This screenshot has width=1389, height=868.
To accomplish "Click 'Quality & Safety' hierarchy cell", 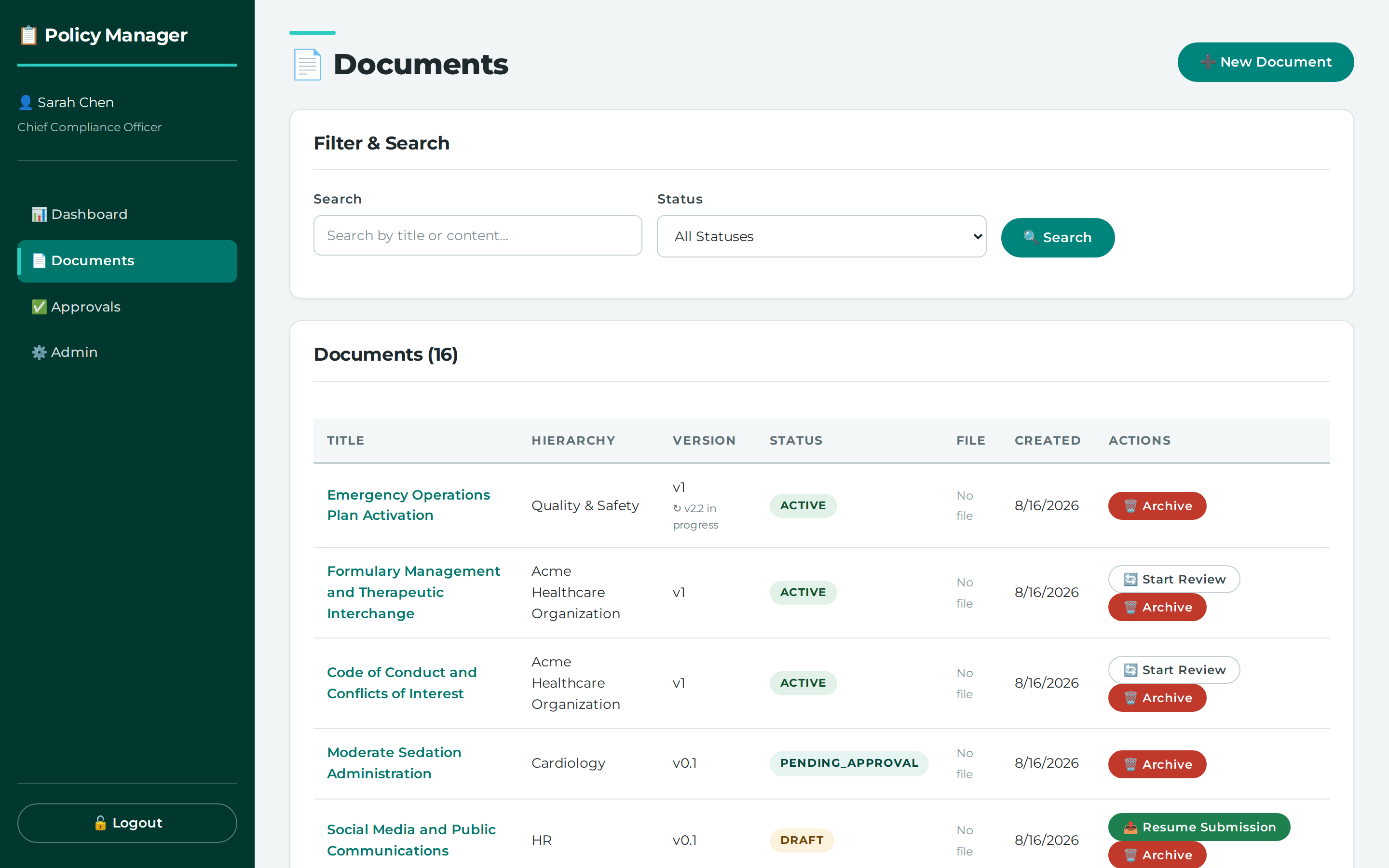I will (585, 505).
